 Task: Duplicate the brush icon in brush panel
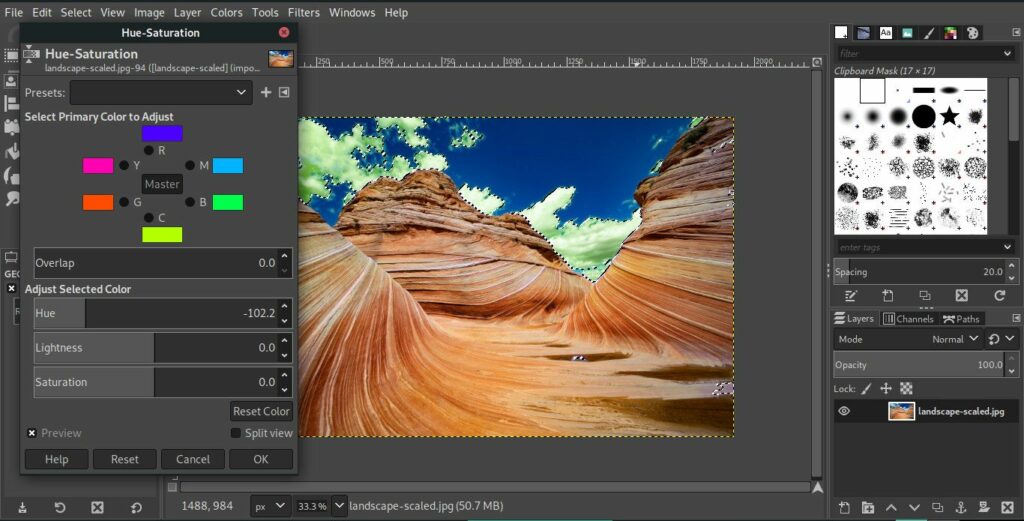click(924, 296)
